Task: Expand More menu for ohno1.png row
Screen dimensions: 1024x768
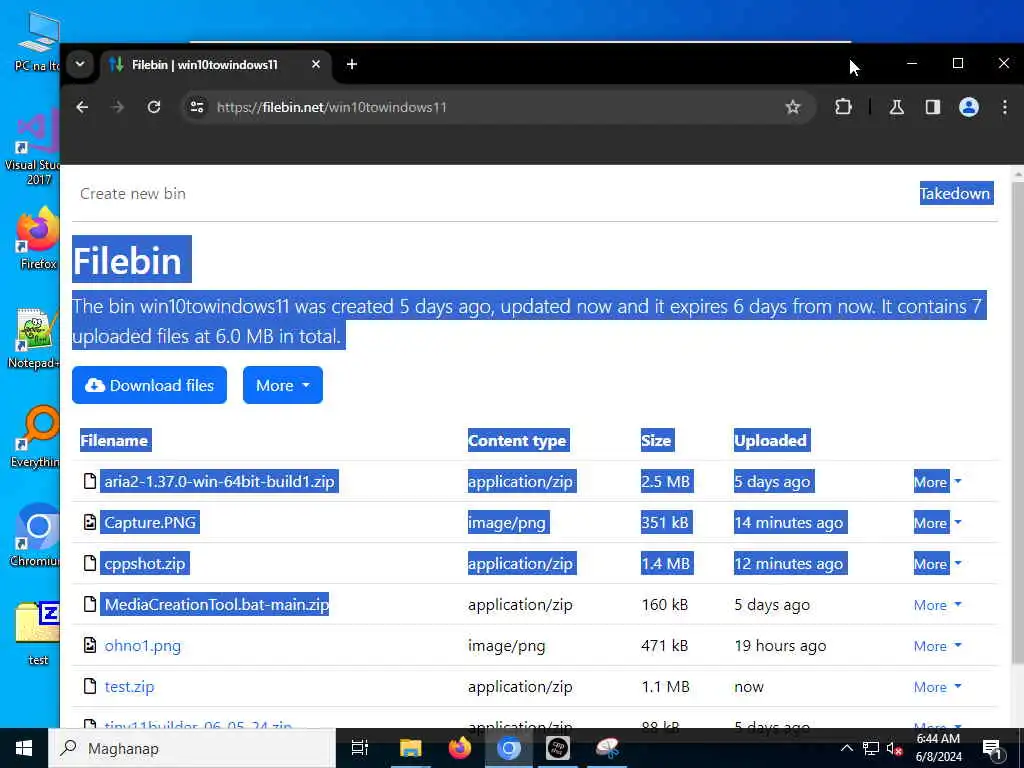Action: point(937,646)
